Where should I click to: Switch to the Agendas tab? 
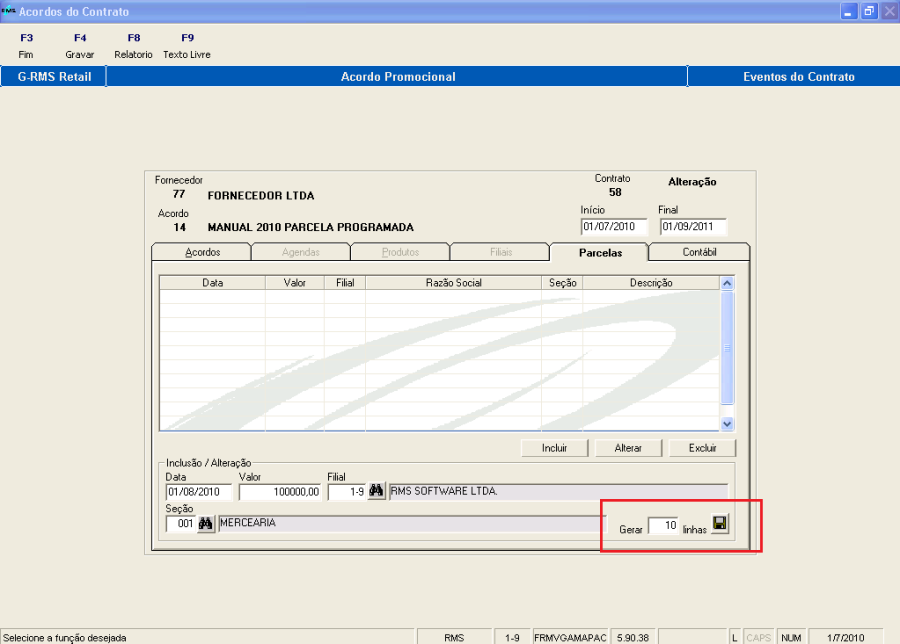(301, 252)
